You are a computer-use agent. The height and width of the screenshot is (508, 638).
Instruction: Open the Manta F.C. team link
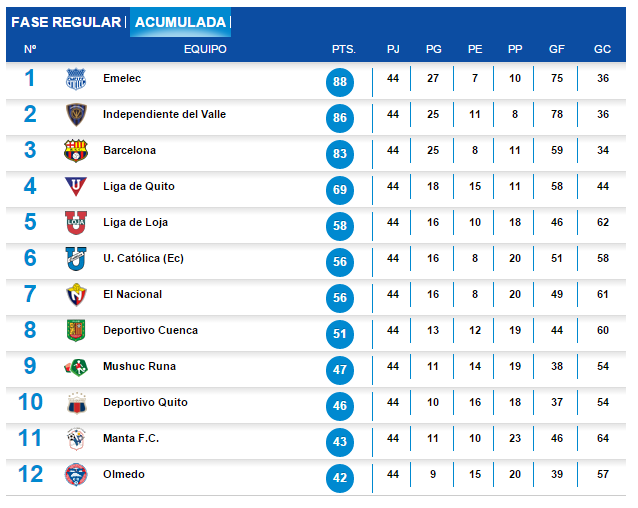click(x=131, y=438)
